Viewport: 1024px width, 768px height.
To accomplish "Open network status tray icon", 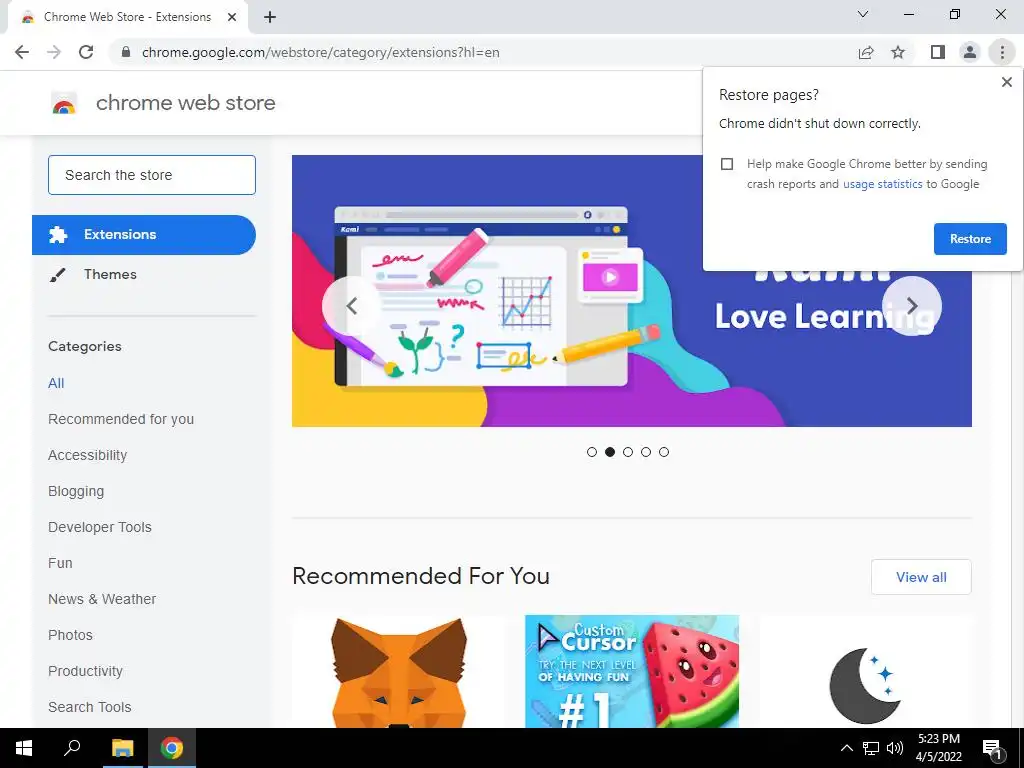I will [x=871, y=748].
